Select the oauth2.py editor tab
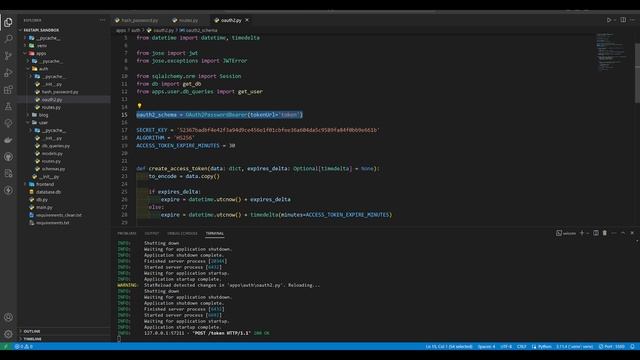The height and width of the screenshot is (360, 640). (231, 20)
